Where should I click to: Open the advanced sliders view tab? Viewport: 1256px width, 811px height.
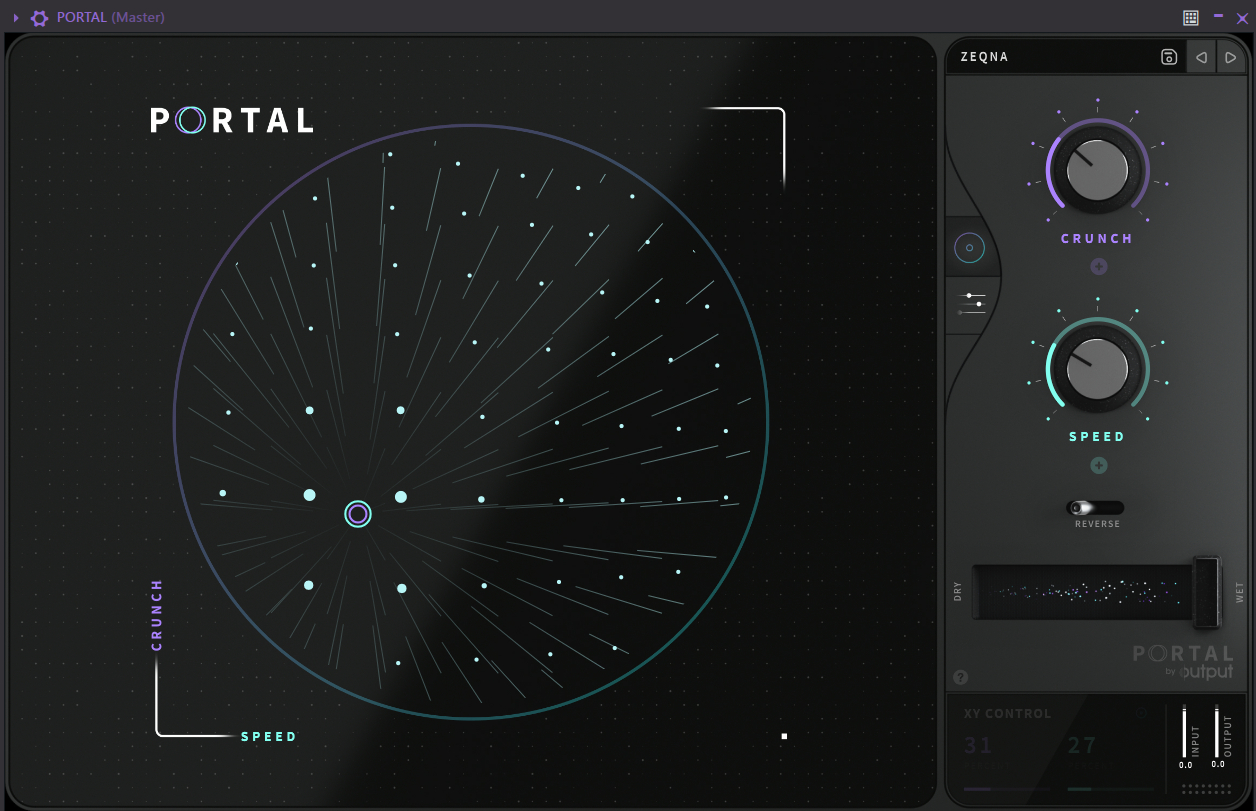pos(972,304)
